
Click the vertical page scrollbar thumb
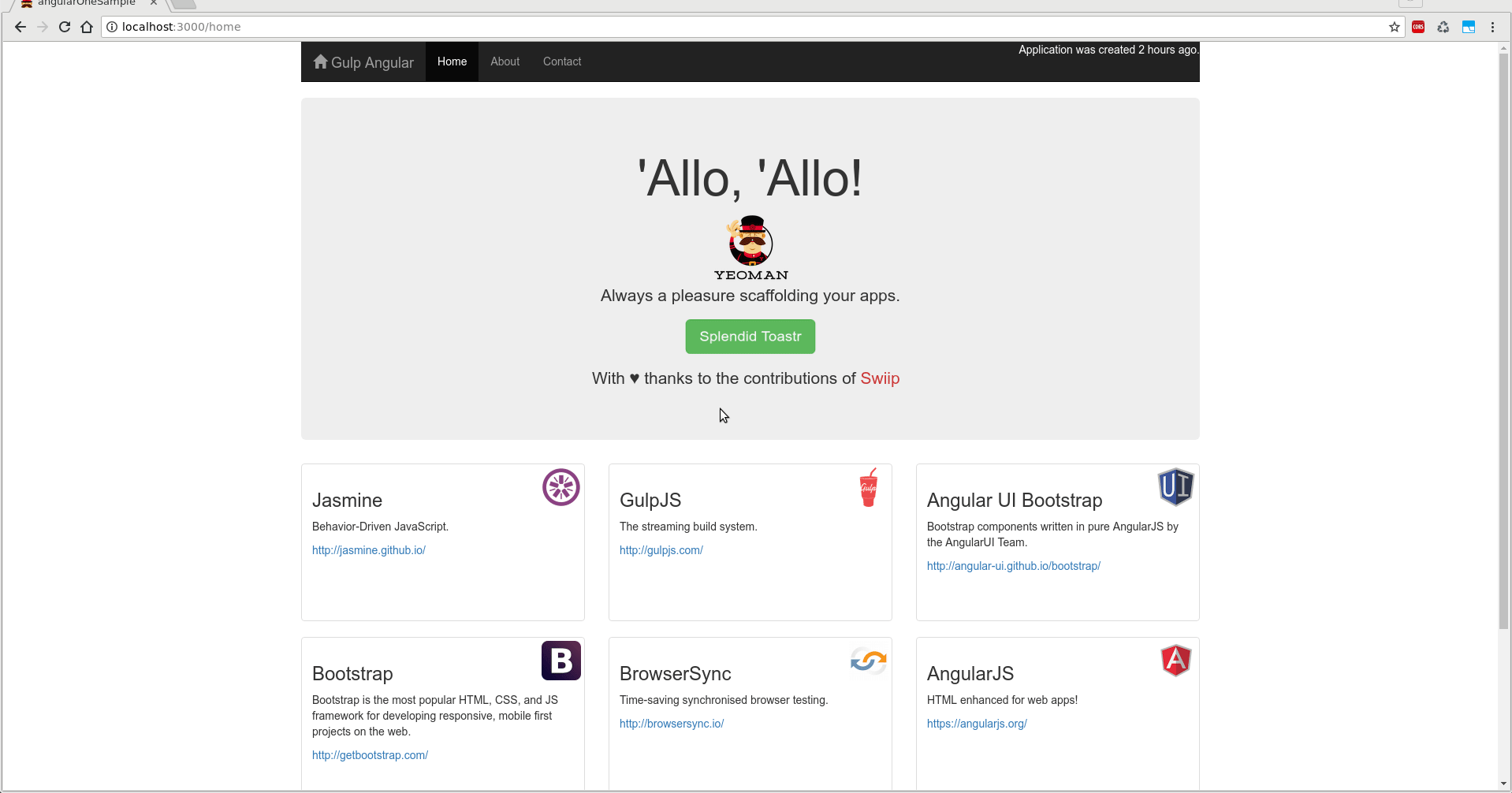coord(1504,341)
